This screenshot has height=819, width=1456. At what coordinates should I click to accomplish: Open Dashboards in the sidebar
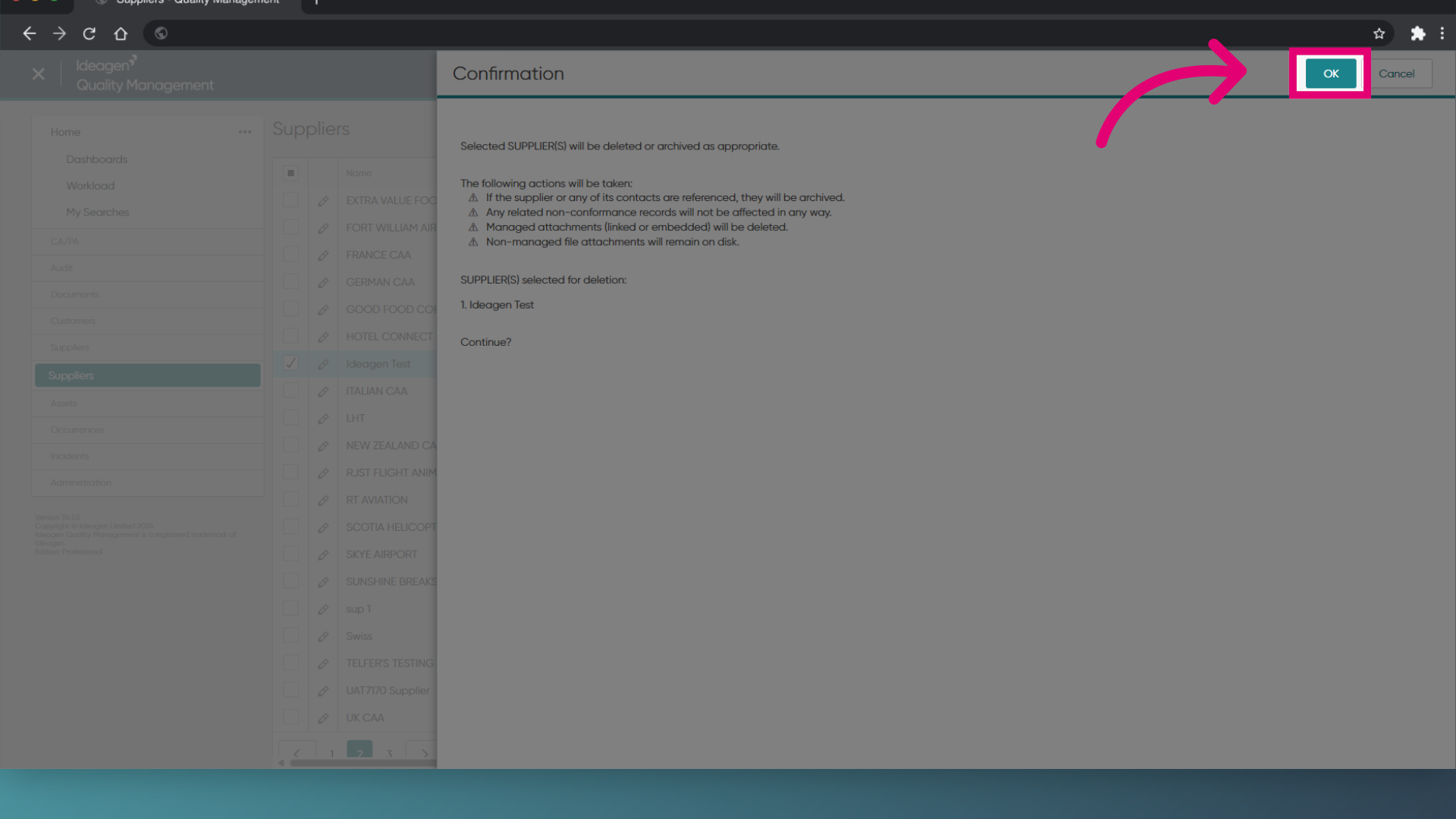tap(96, 159)
